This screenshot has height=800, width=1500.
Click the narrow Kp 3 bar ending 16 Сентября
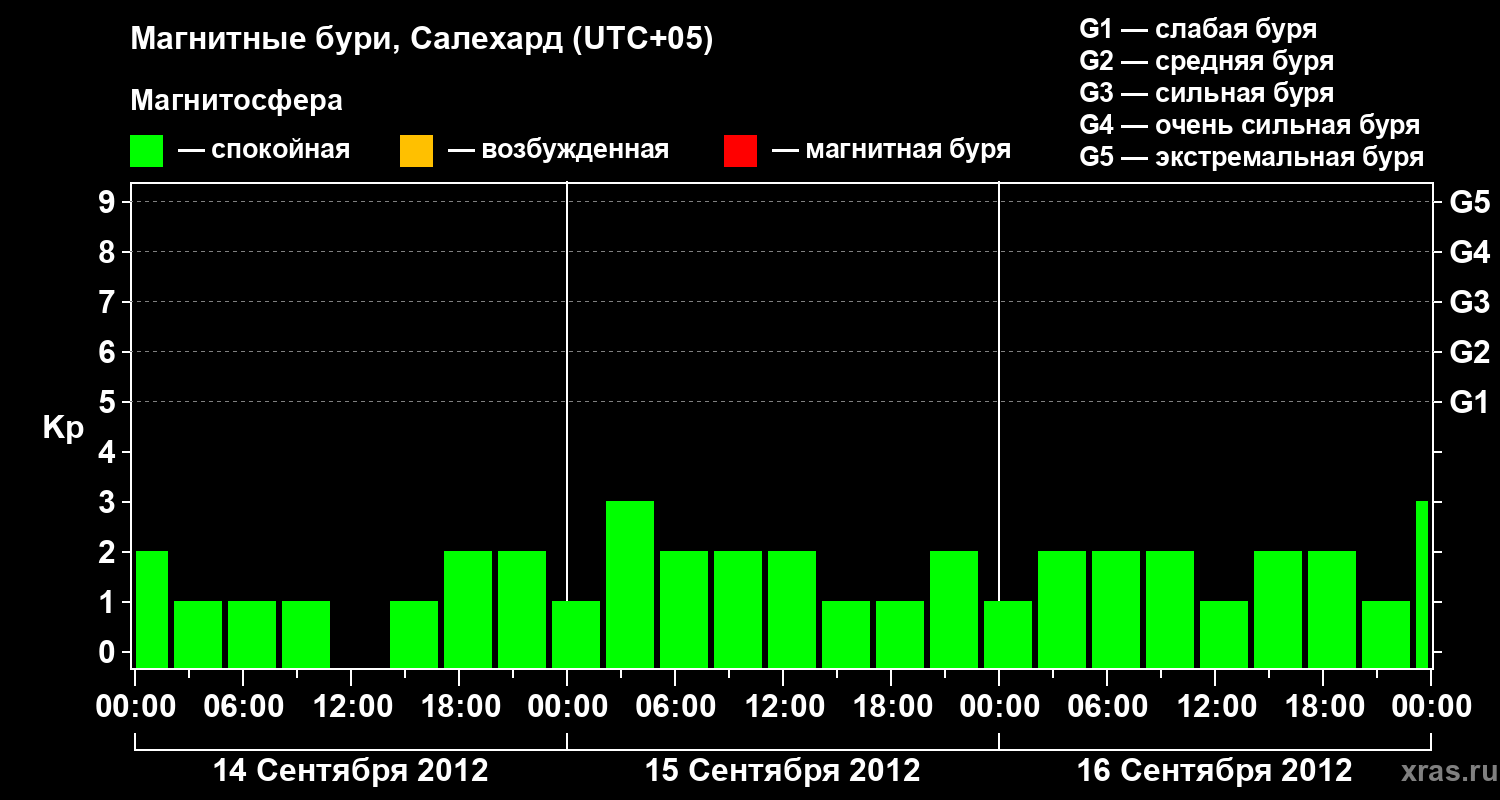tap(1422, 584)
